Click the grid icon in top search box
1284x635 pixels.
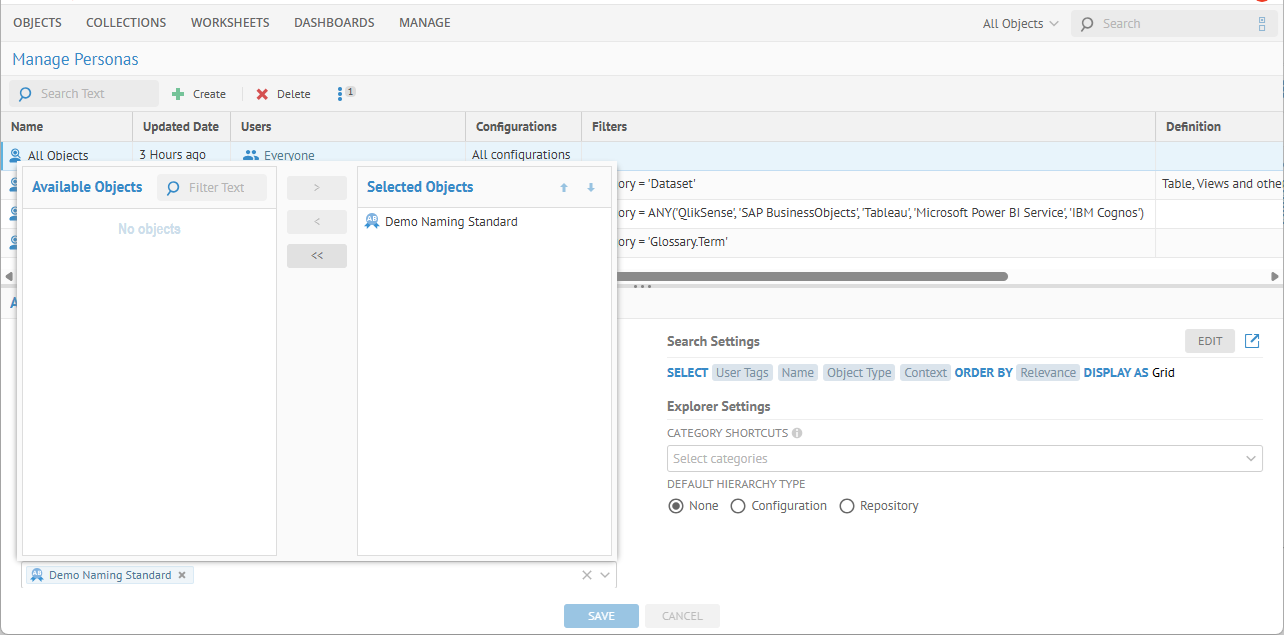click(x=1261, y=24)
